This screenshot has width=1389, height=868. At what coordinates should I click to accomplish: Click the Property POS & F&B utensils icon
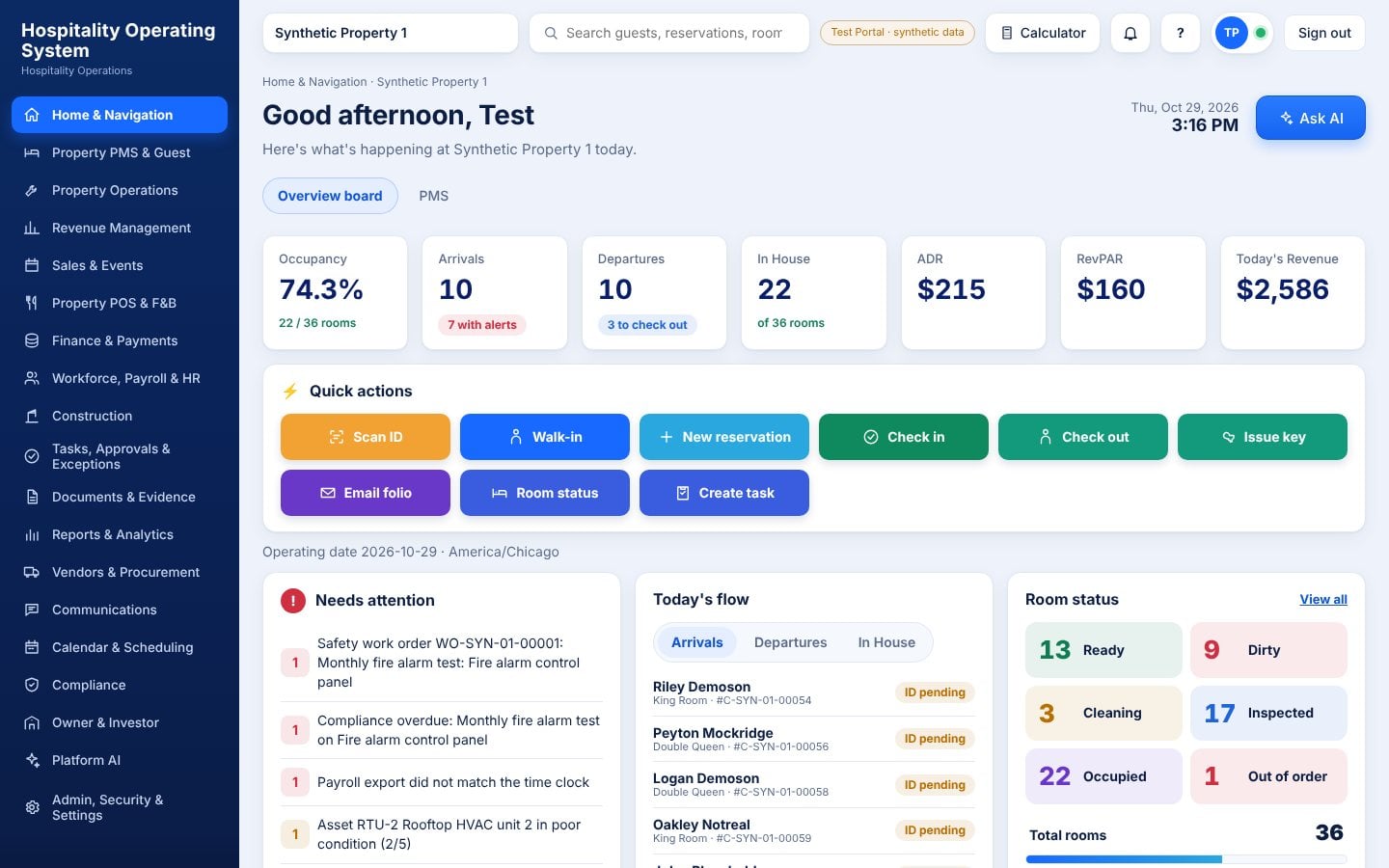32,303
